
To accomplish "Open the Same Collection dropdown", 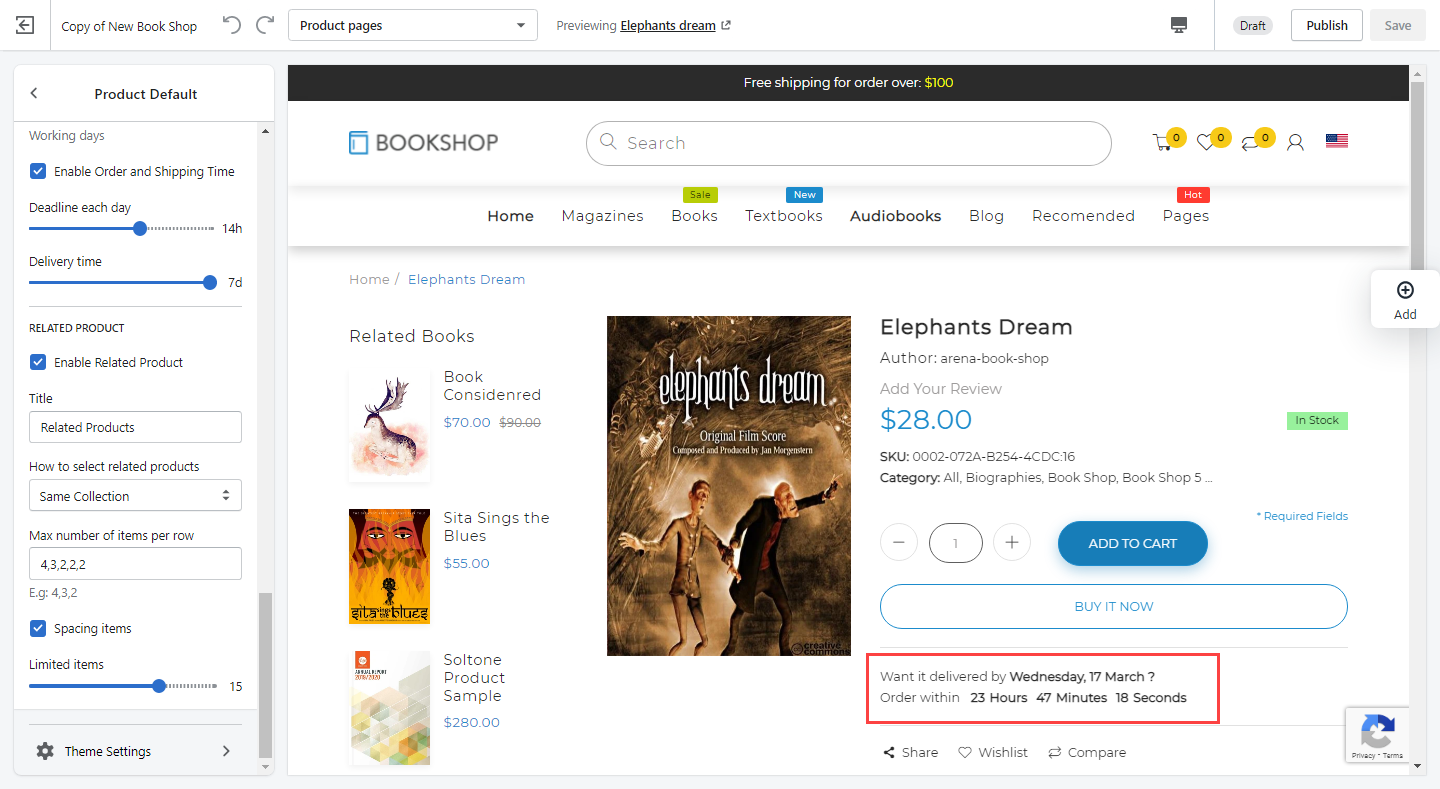I will (135, 496).
